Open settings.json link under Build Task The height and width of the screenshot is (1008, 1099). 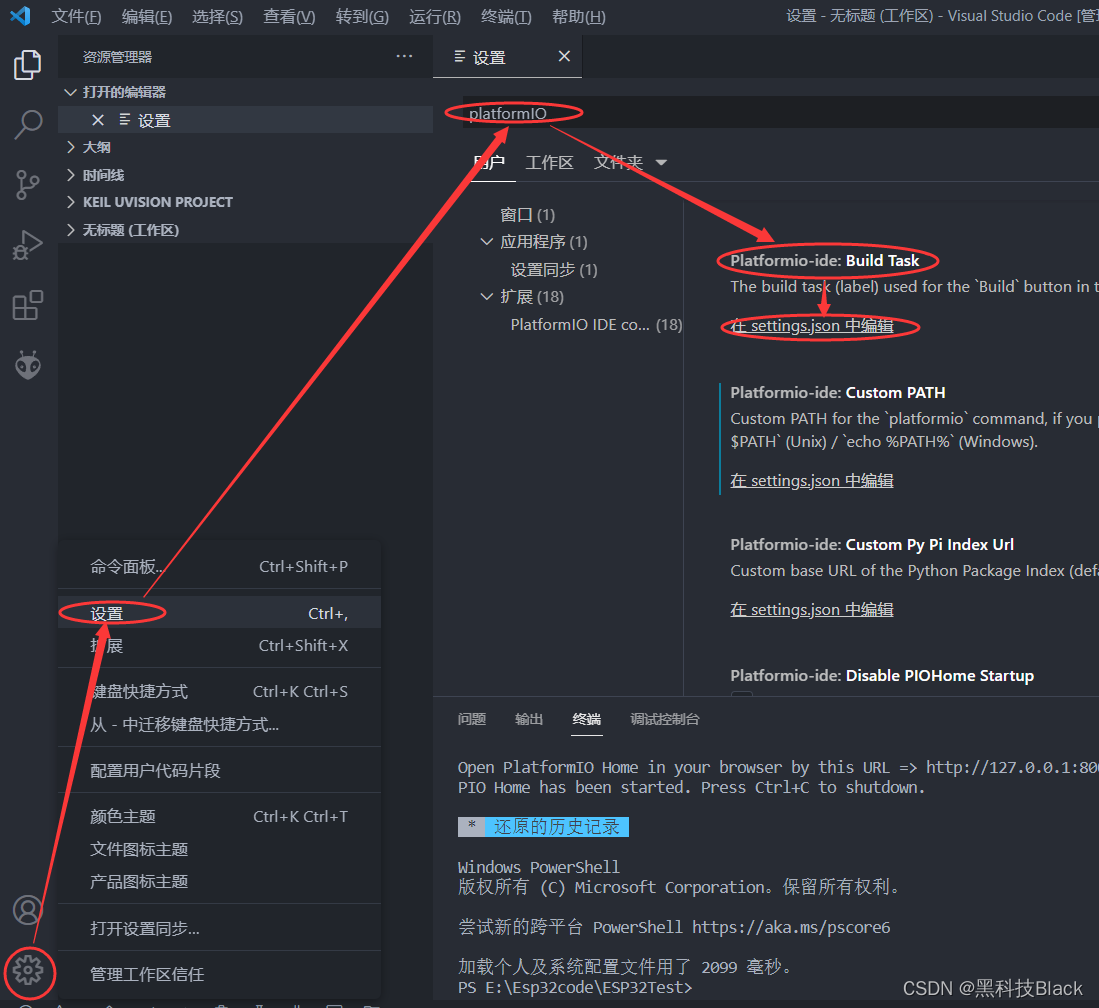[x=812, y=326]
